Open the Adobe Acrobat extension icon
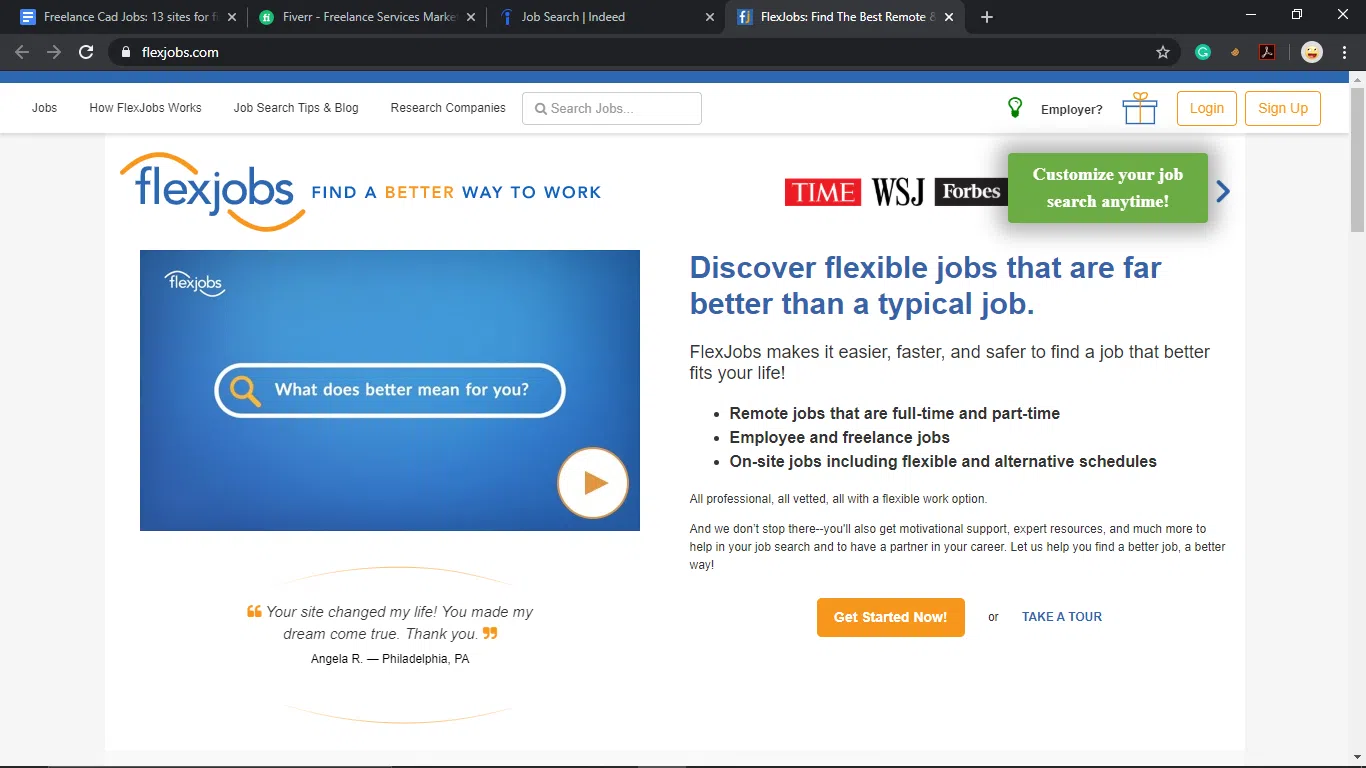The image size is (1366, 768). tap(1267, 51)
